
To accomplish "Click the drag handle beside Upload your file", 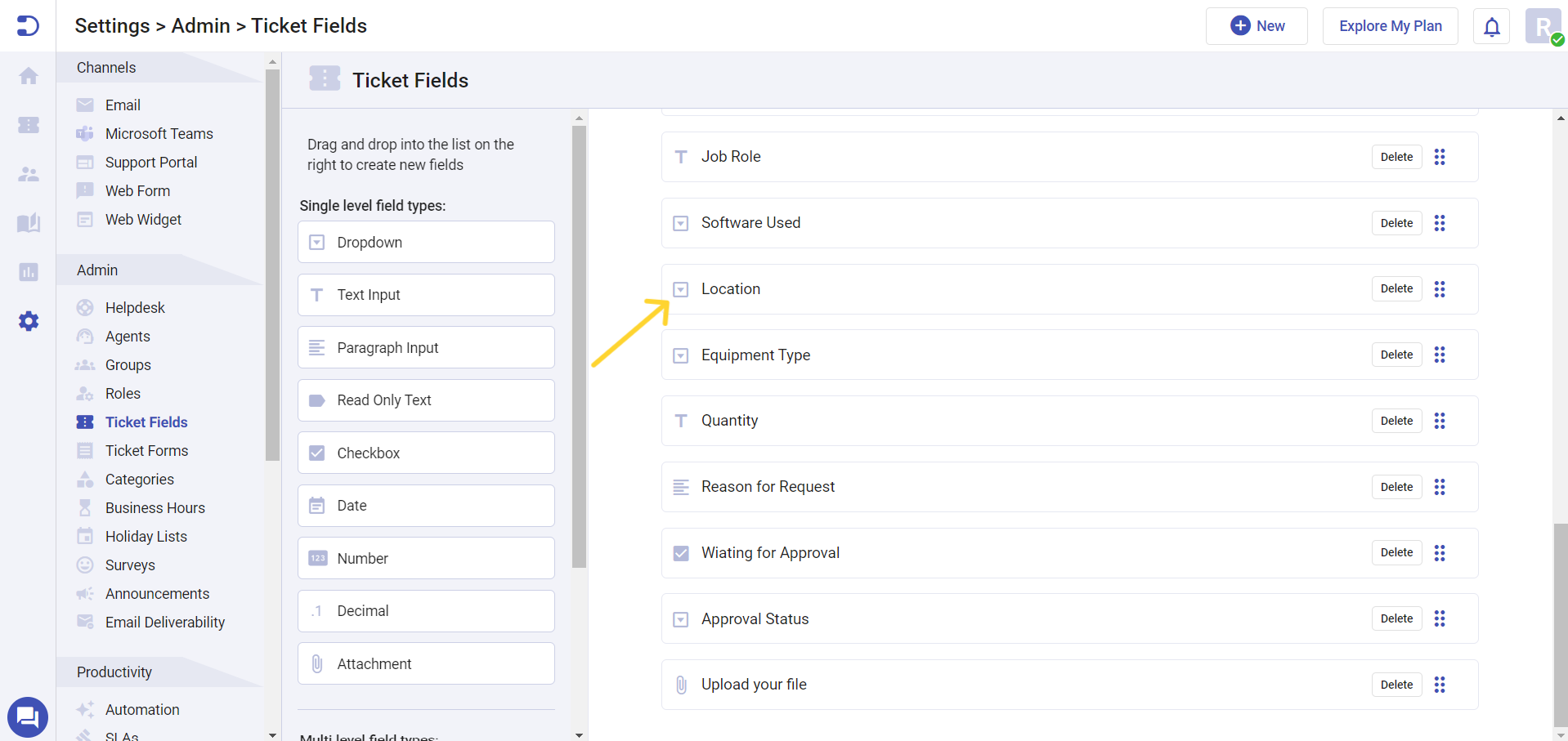I will (1440, 685).
